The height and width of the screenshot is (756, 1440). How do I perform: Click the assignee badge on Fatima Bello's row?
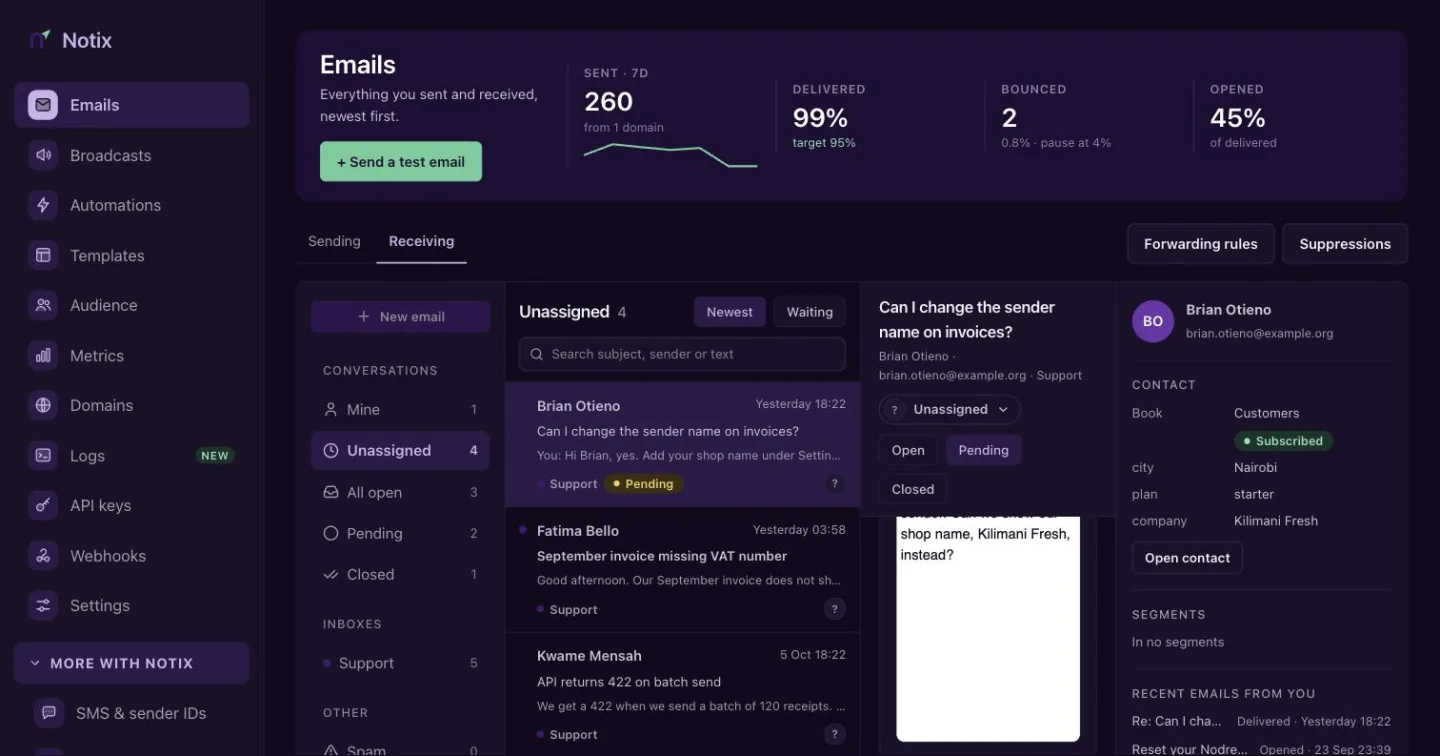tap(835, 609)
